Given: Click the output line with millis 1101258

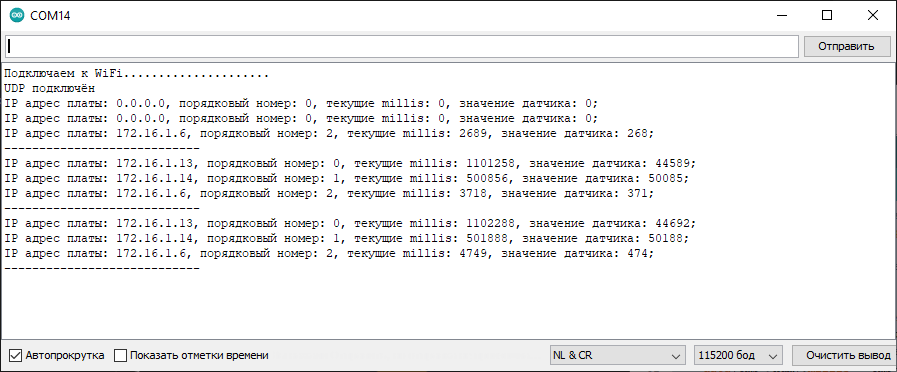Looking at the screenshot, I should (350, 163).
